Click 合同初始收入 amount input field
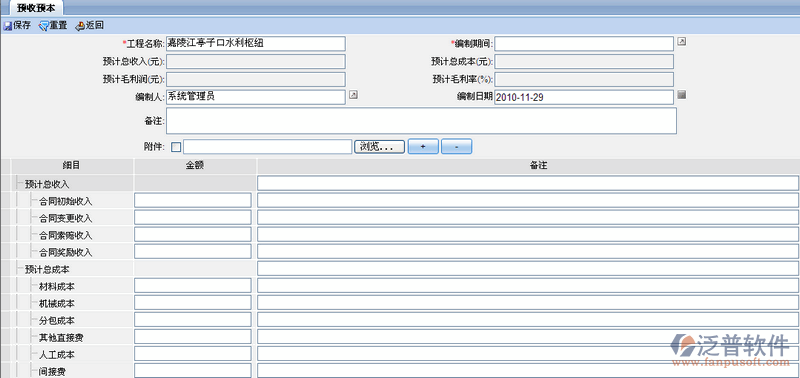Screen dimensions: 800x378 pos(193,200)
